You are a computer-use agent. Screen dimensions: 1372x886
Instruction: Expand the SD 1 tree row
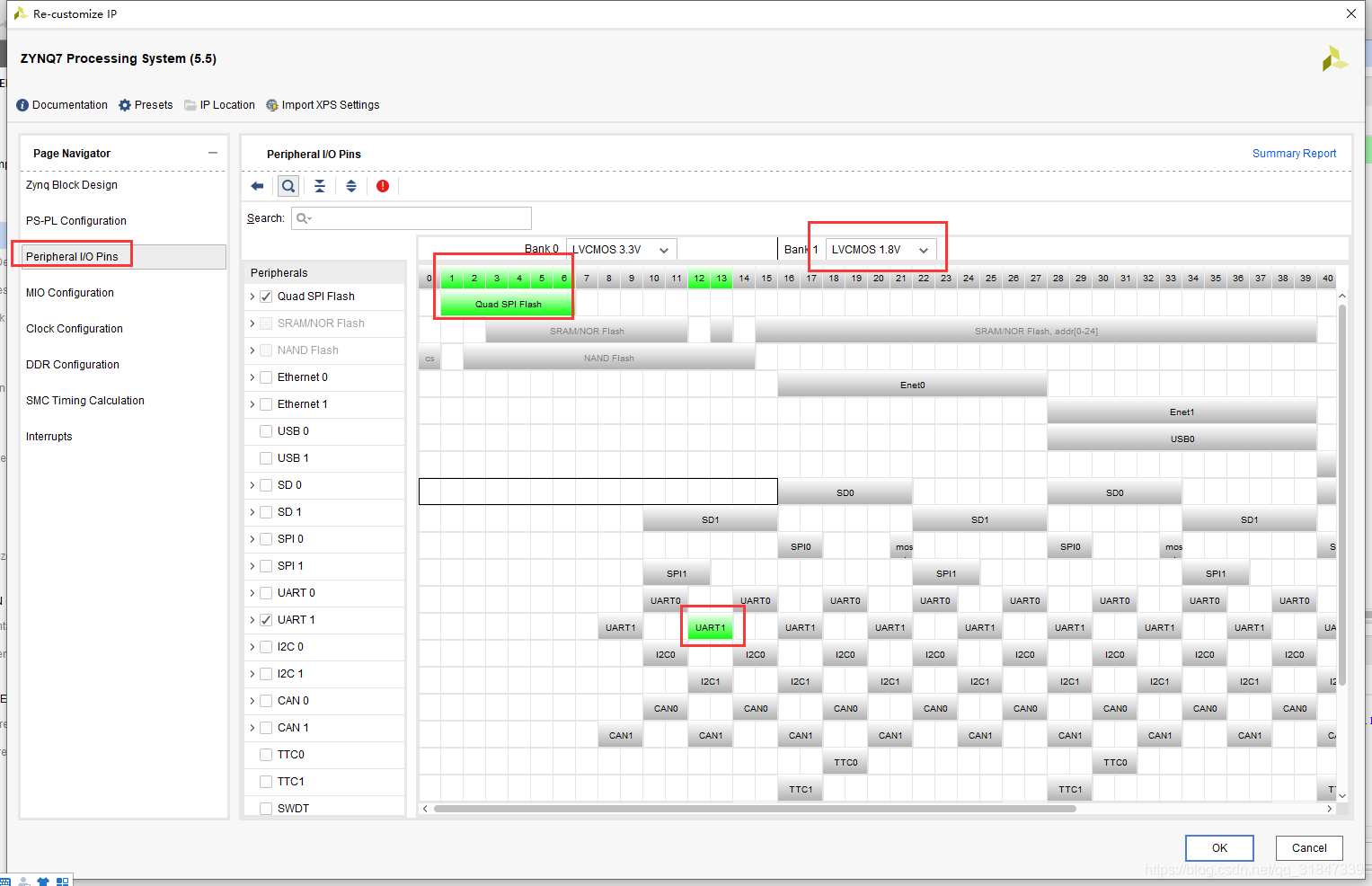[x=252, y=512]
